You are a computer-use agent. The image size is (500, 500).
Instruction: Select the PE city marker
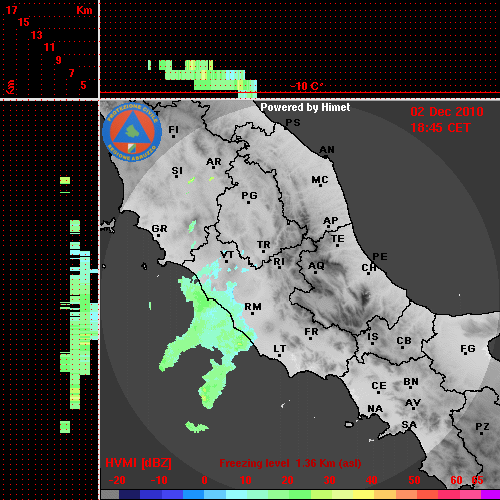380,256
